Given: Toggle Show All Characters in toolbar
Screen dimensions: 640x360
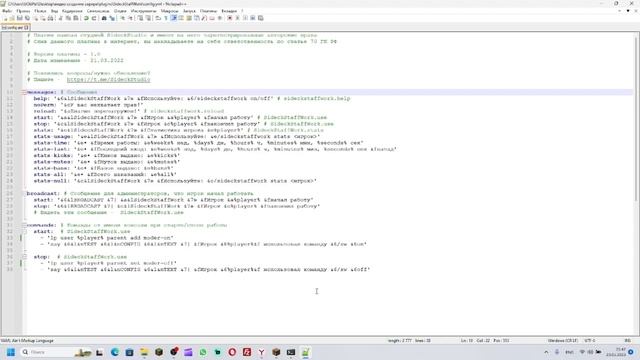Looking at the screenshot, I should coord(166,18).
